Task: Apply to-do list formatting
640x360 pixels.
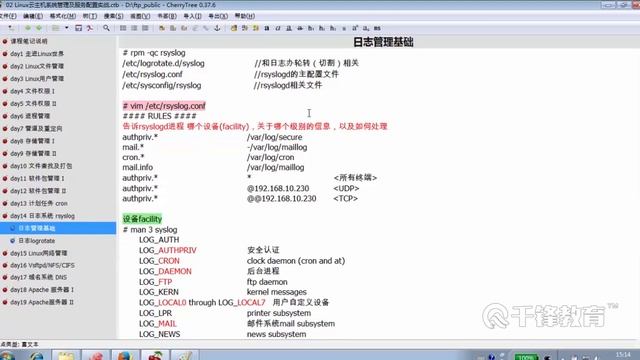Action: 145,28
